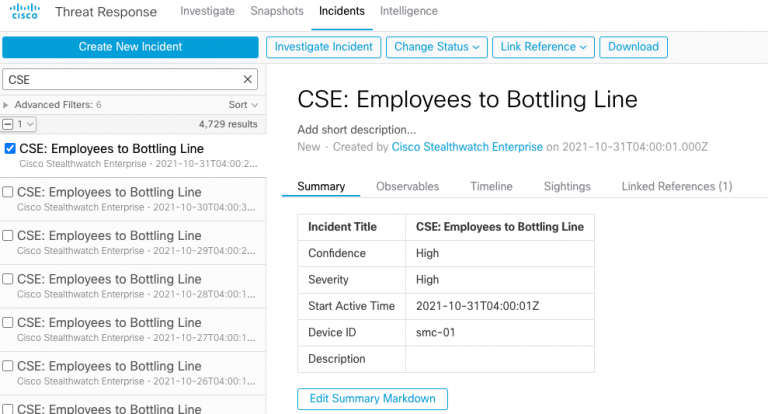Uncheck the 2021-10-31 incident checkbox
Image resolution: width=768 pixels, height=414 pixels.
(x=10, y=148)
